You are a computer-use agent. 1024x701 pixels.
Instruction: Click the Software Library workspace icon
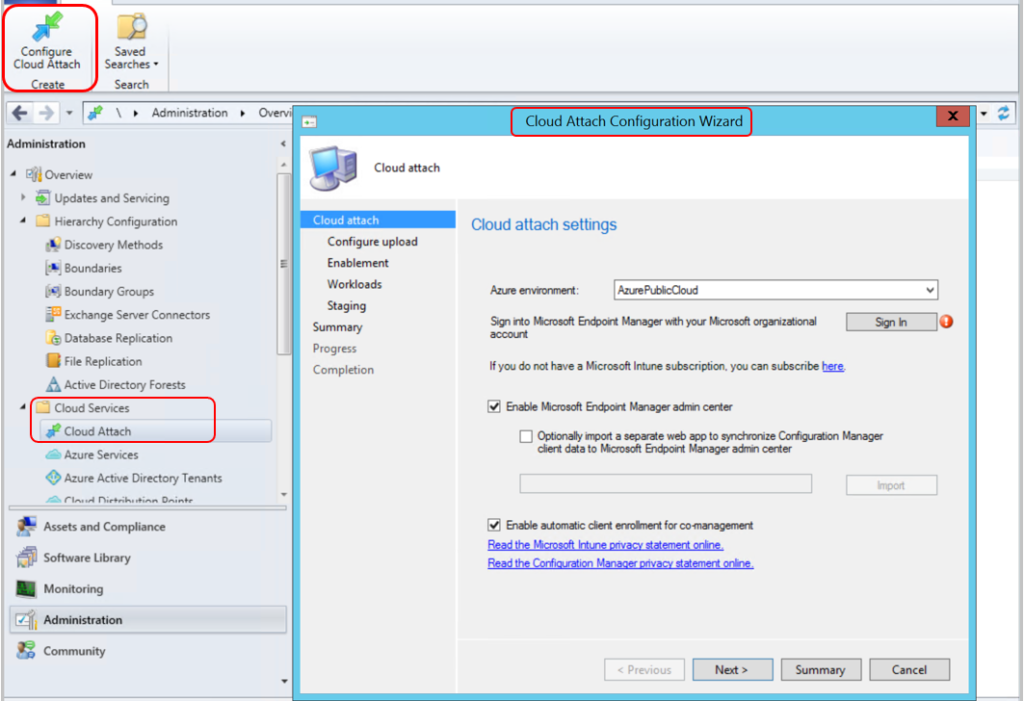point(26,557)
